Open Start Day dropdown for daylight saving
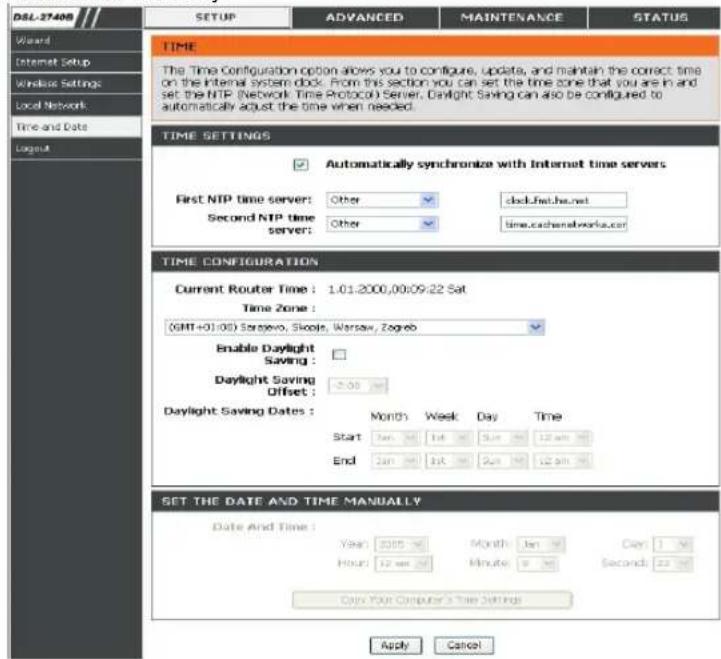This screenshot has height=659, width=721. [503, 437]
